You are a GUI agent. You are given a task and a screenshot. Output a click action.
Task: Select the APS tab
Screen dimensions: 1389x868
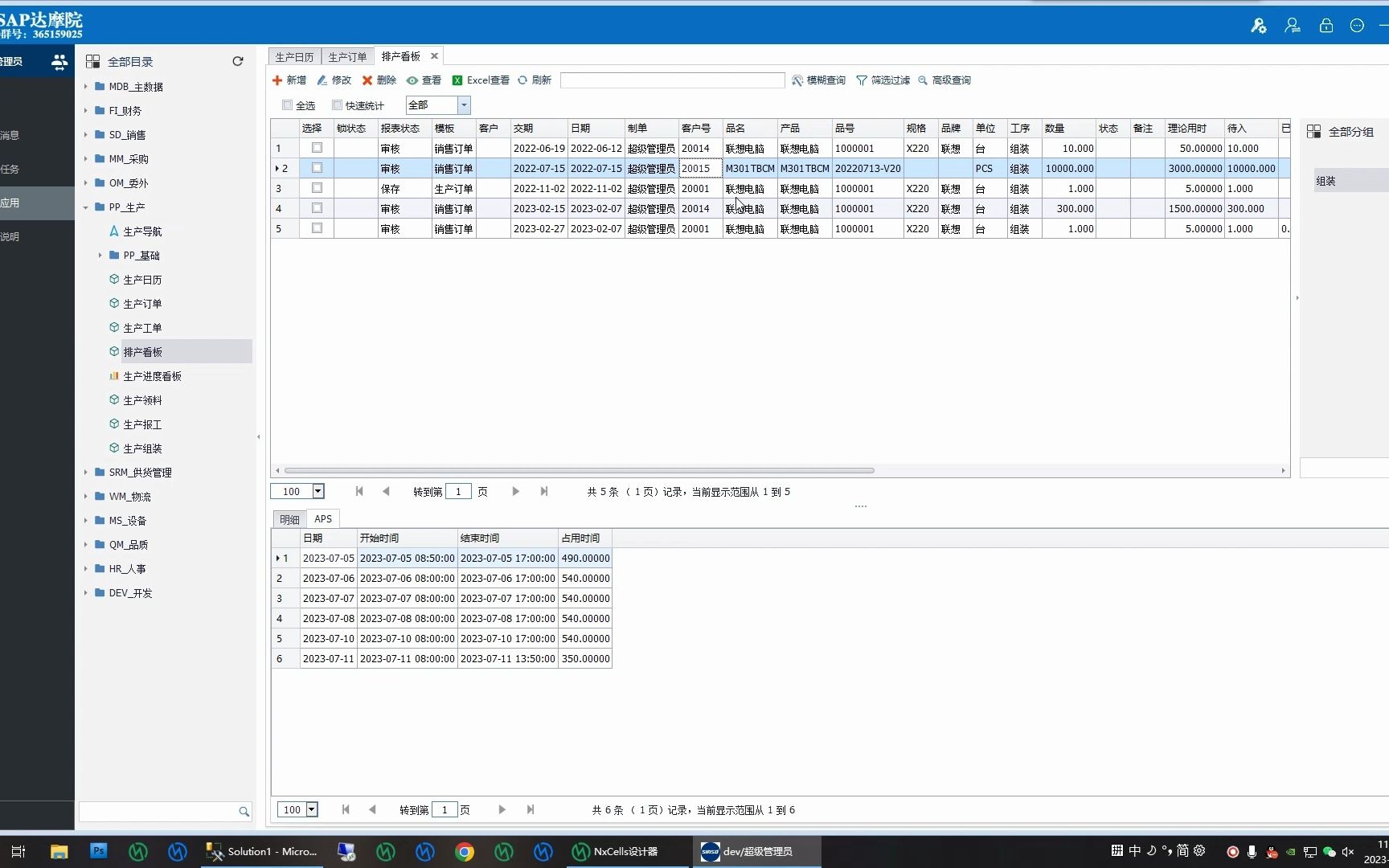coord(323,519)
